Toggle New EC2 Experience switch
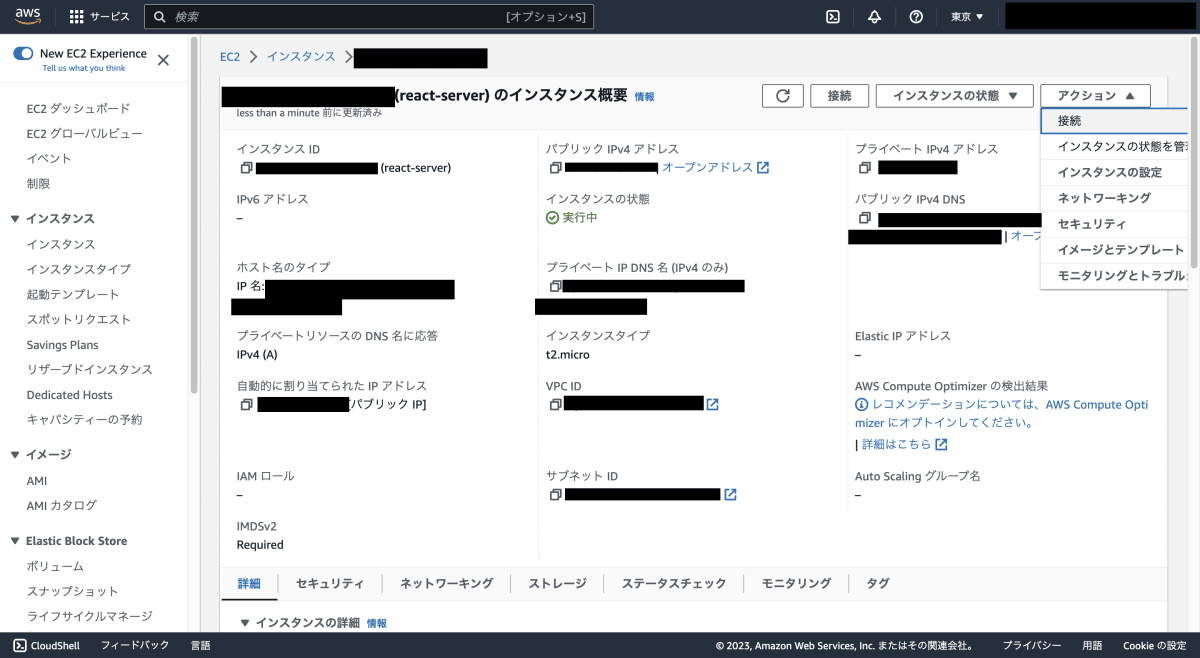The image size is (1200, 658). [23, 54]
